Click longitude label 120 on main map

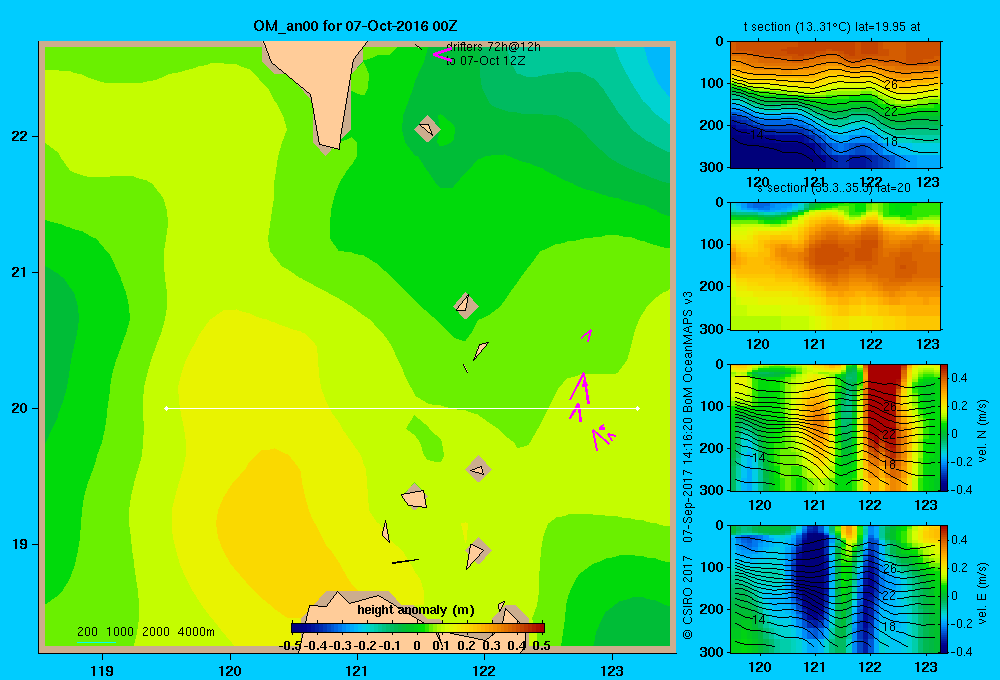[230, 670]
